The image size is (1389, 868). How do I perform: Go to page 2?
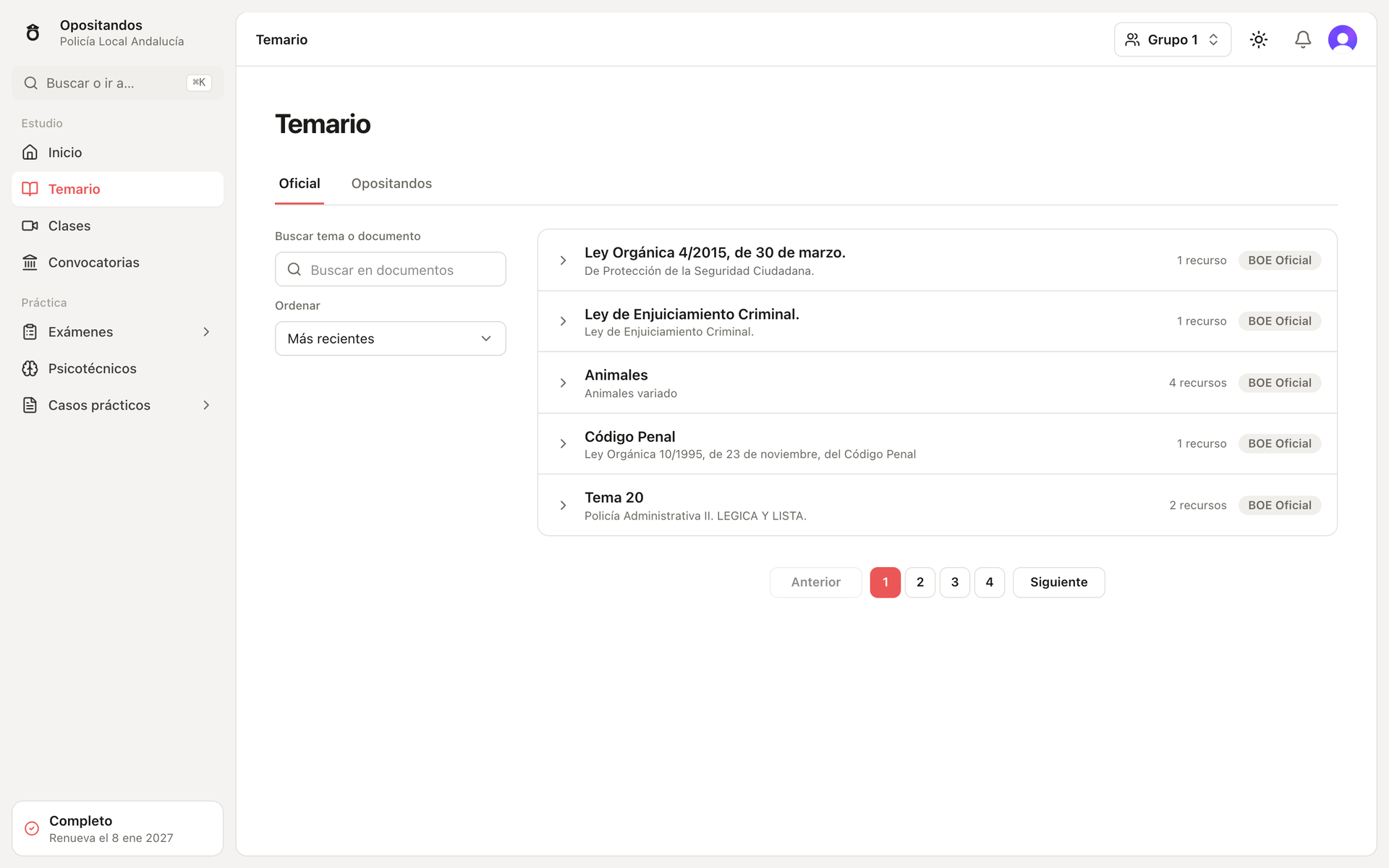(x=920, y=582)
